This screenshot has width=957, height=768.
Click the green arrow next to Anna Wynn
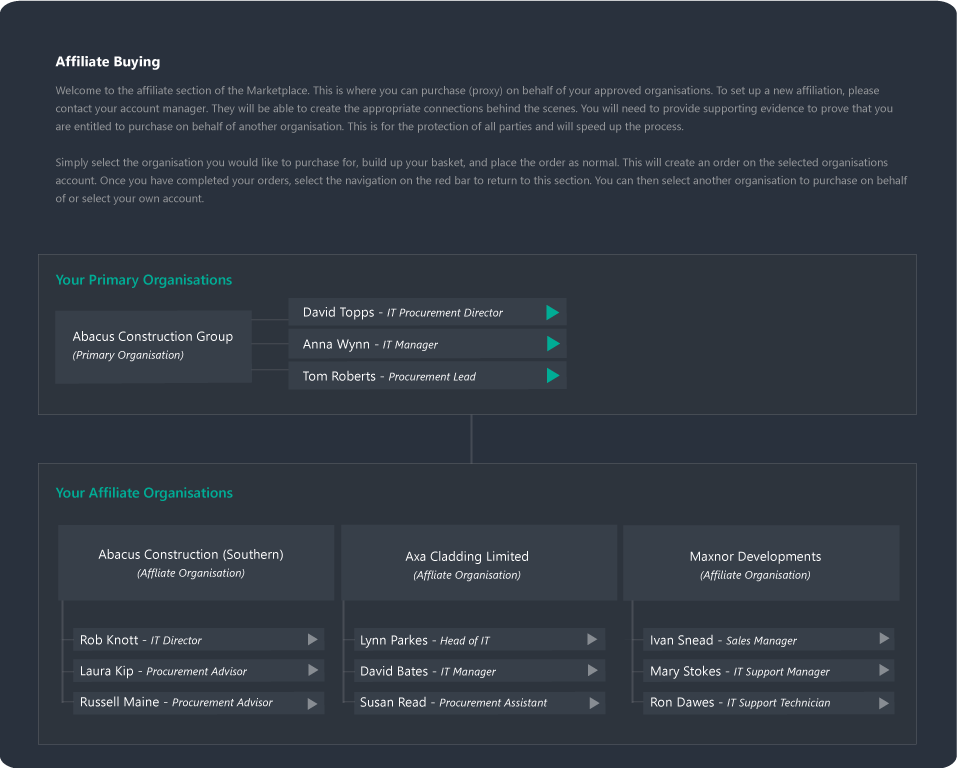552,344
